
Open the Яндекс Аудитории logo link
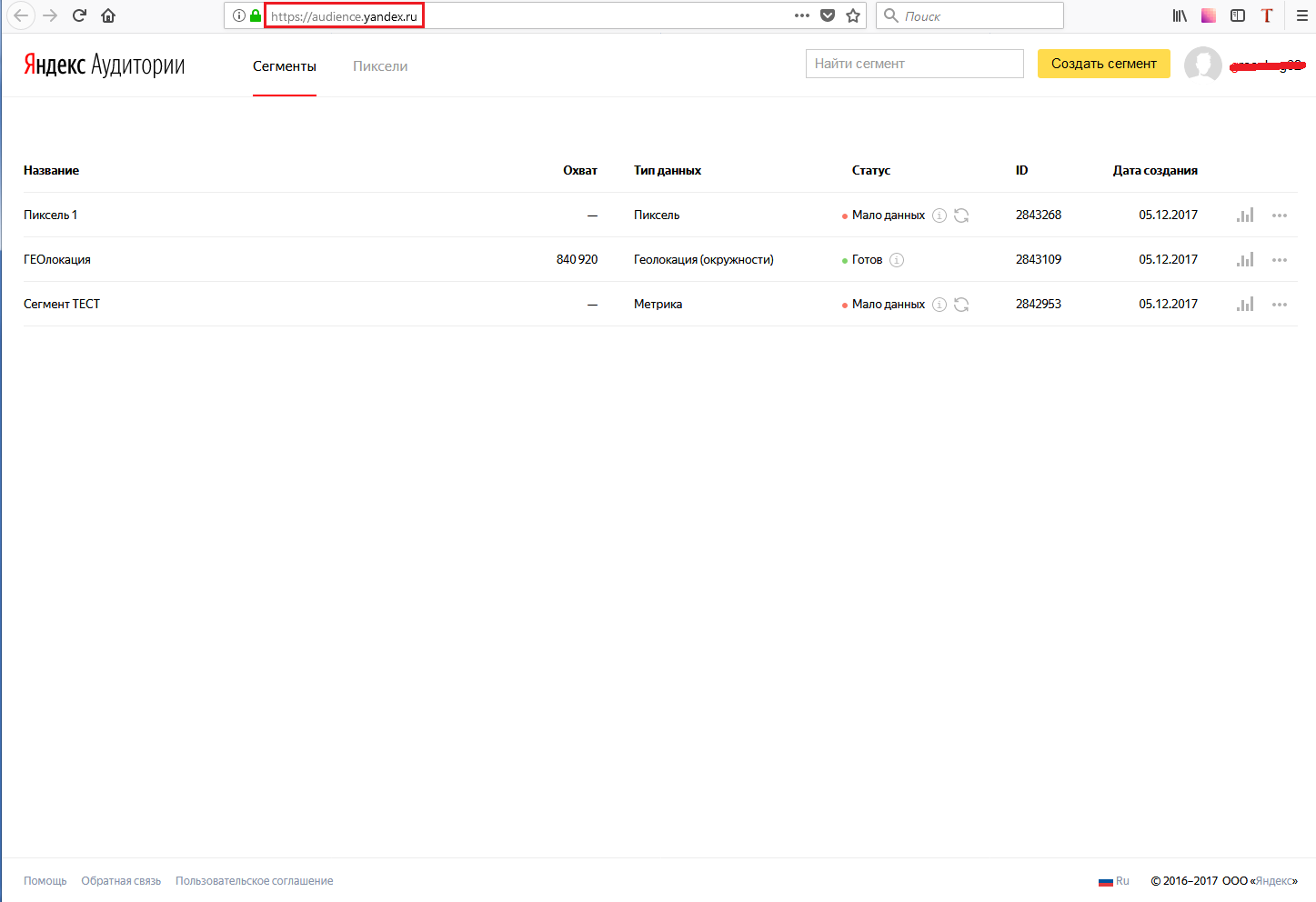(x=104, y=65)
